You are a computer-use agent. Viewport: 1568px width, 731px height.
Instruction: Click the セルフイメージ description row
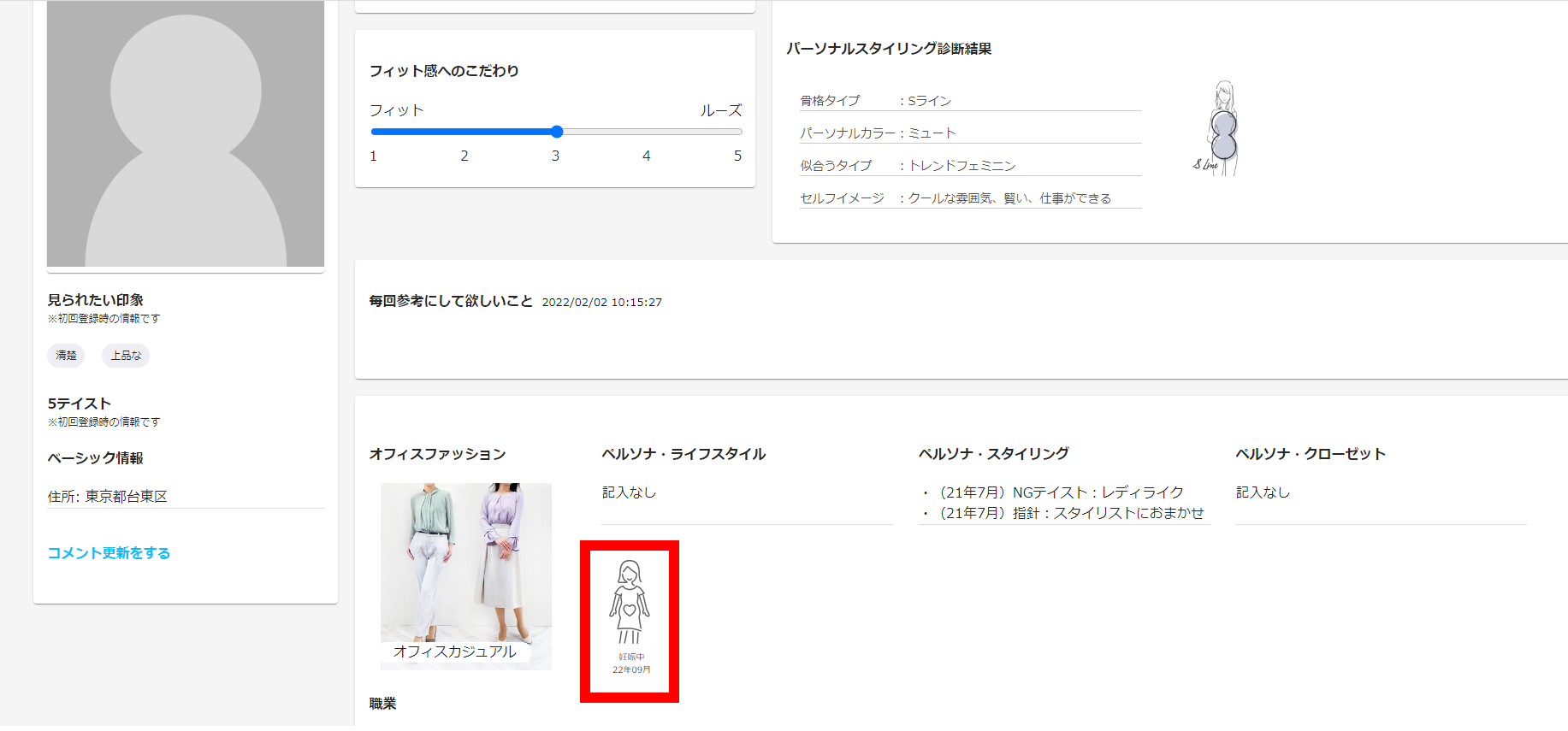tap(969, 198)
